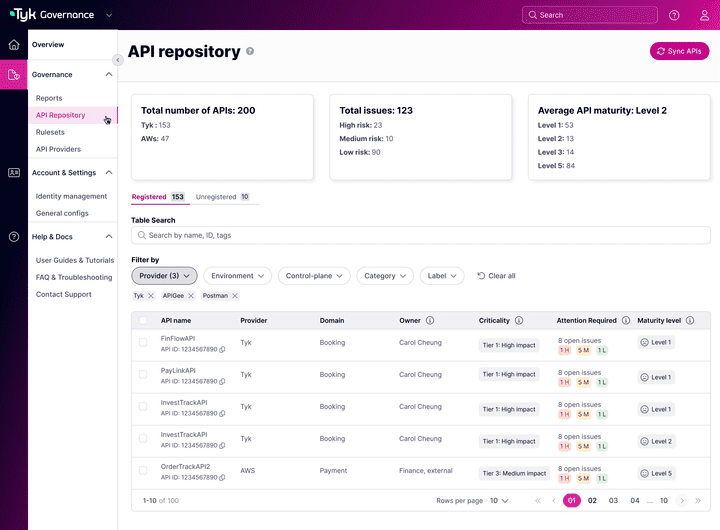The image size is (720, 530).
Task: Jump to the last page with double arrow
Action: [x=698, y=501]
